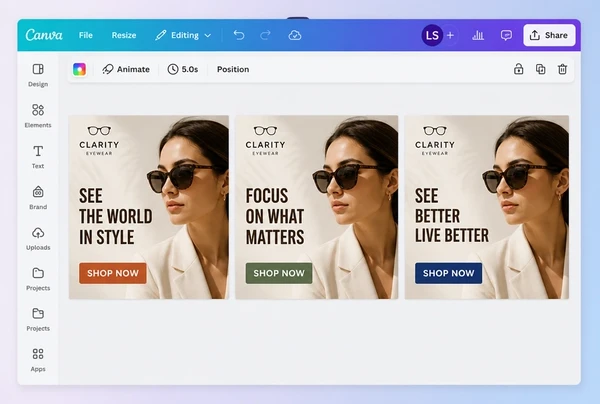Check cloud save status icon
Viewport: 600px width, 404px height.
[295, 35]
